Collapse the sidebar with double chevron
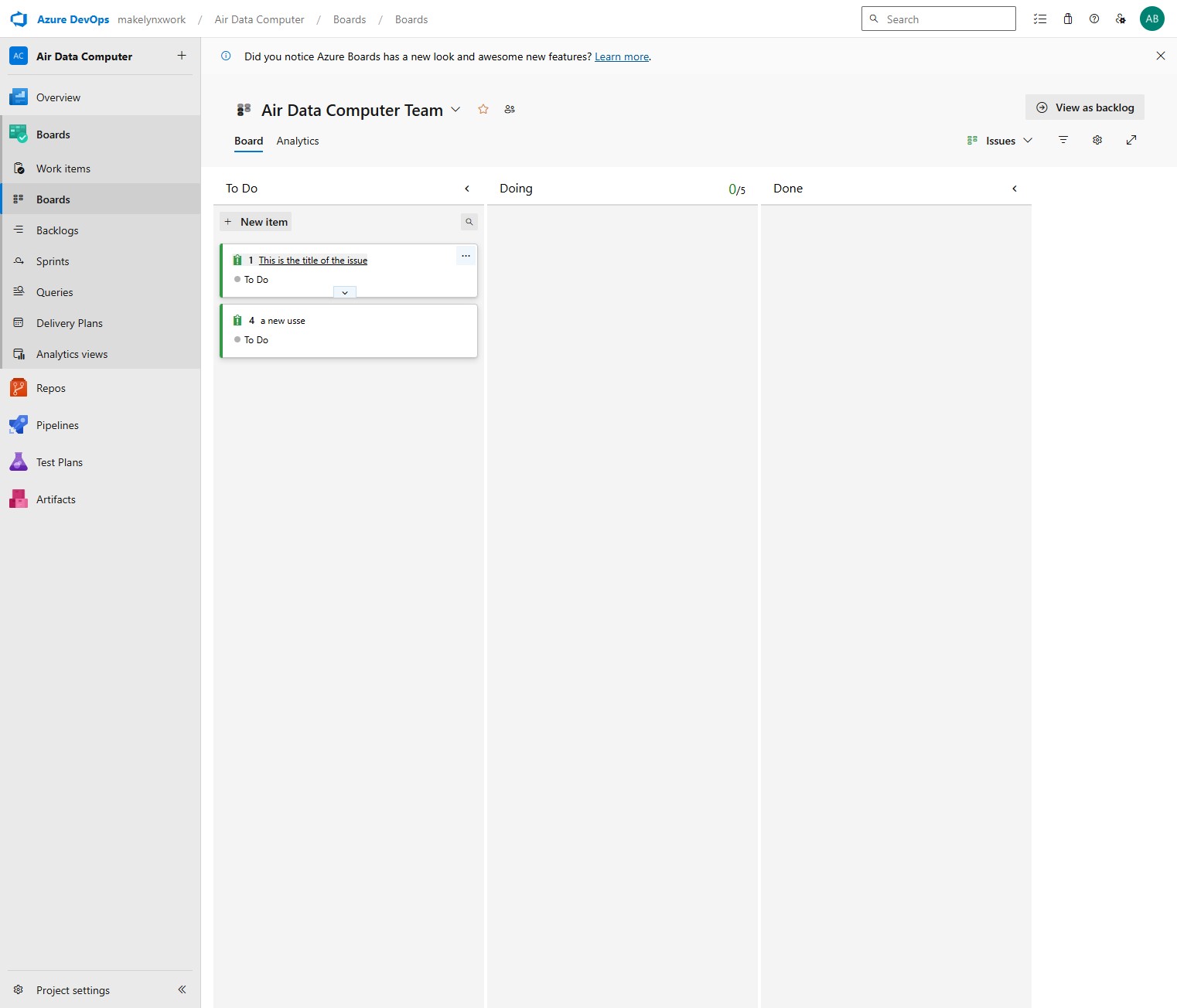This screenshot has width=1177, height=1008. click(x=182, y=989)
